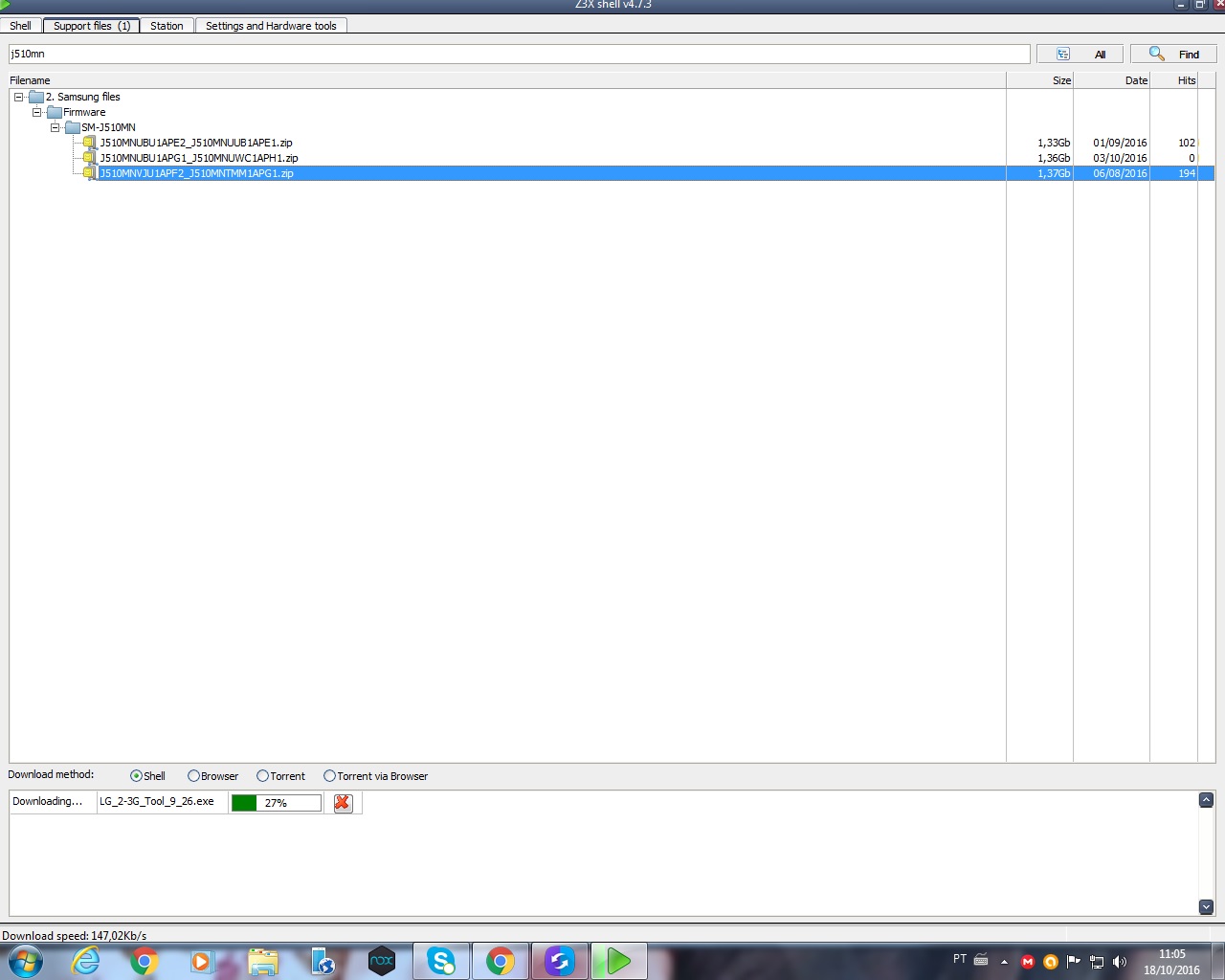This screenshot has width=1225, height=980.
Task: Switch to the Support files (1) tab
Action: point(92,26)
